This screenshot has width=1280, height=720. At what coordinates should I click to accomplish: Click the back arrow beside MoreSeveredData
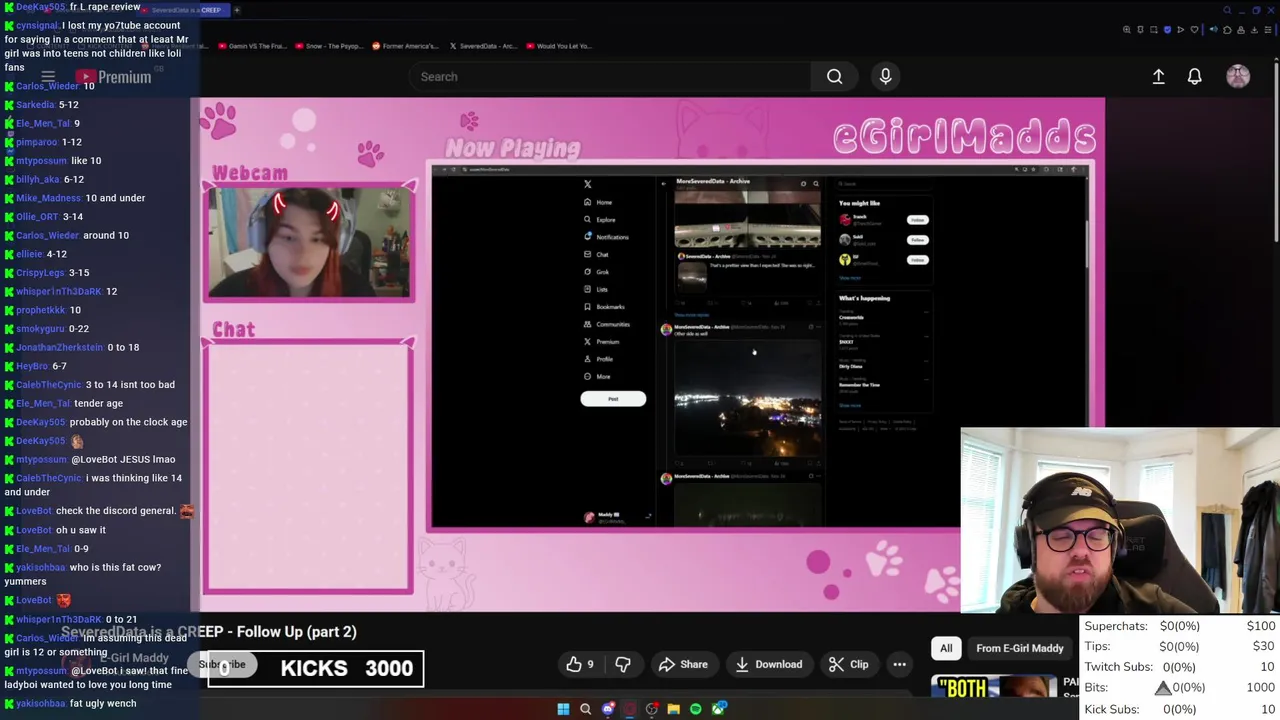(664, 184)
